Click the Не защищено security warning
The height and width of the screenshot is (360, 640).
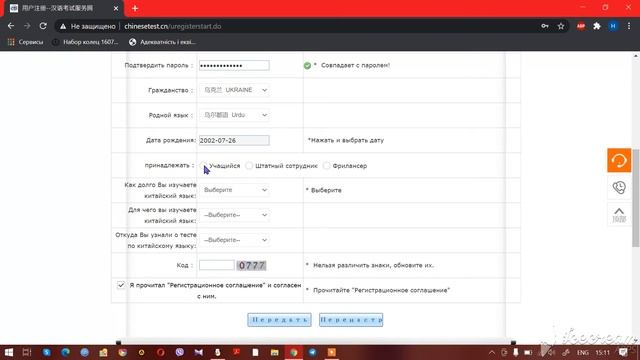click(87, 26)
